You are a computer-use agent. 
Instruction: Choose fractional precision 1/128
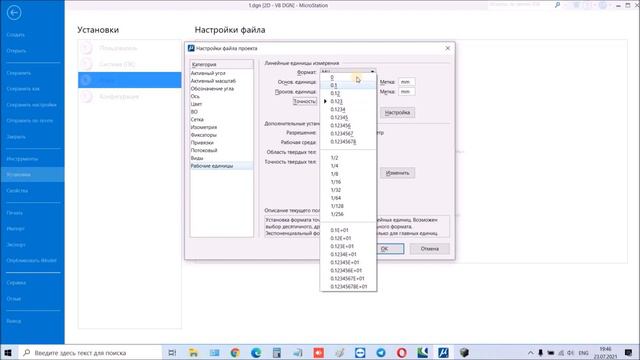click(x=348, y=206)
